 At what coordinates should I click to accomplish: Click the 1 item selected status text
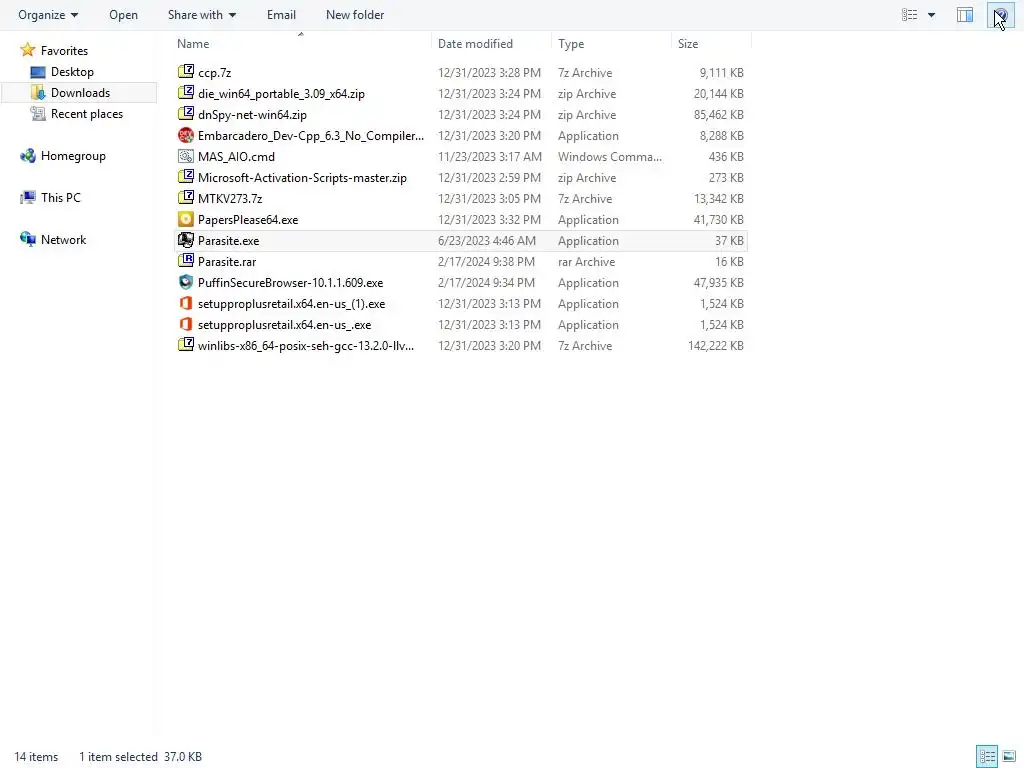tap(118, 757)
